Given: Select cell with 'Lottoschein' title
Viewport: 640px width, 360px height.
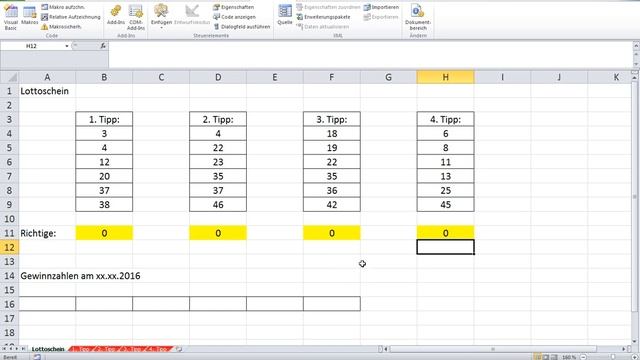Looking at the screenshot, I should point(47,91).
